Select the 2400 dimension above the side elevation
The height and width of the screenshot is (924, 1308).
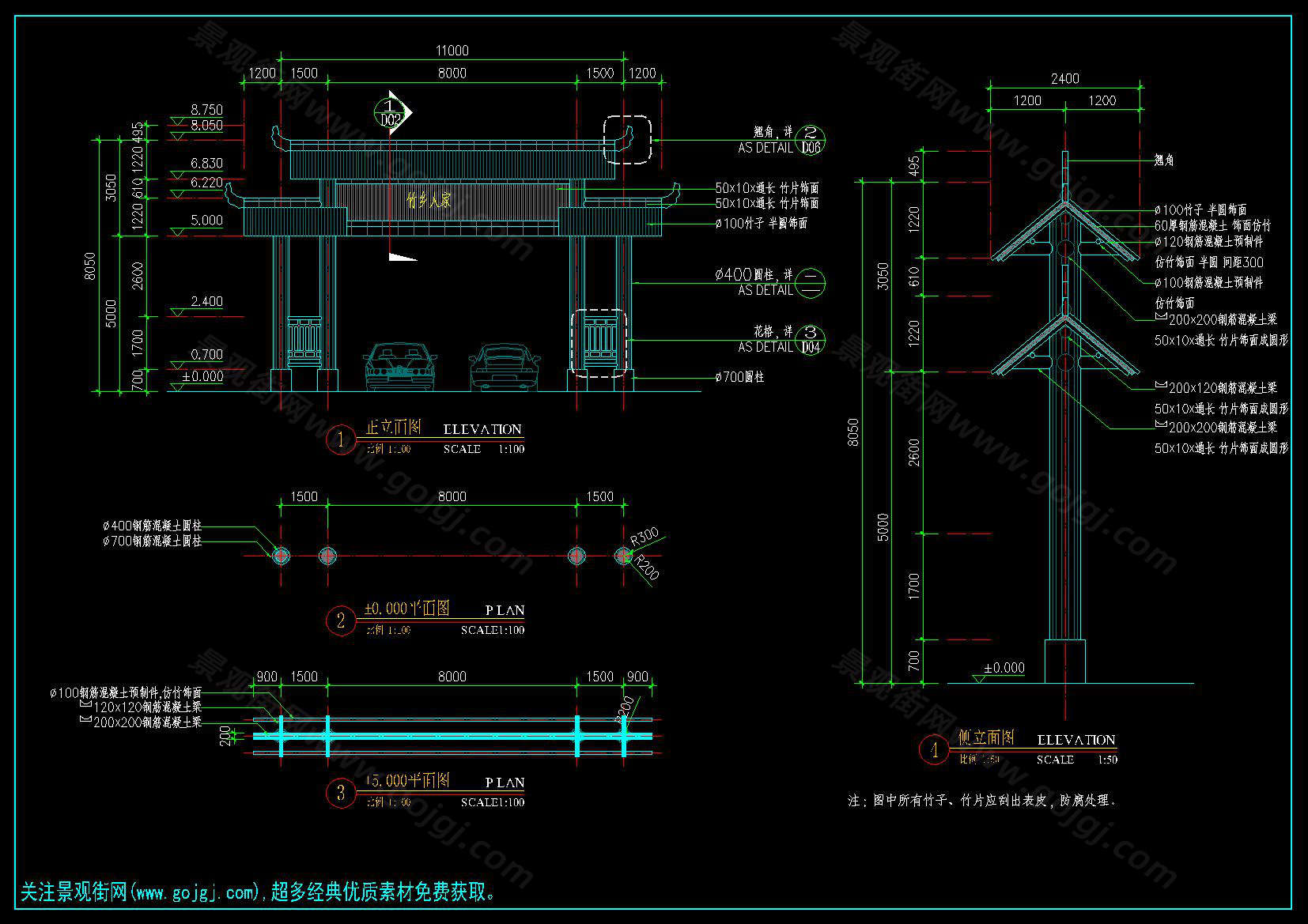point(1064,78)
